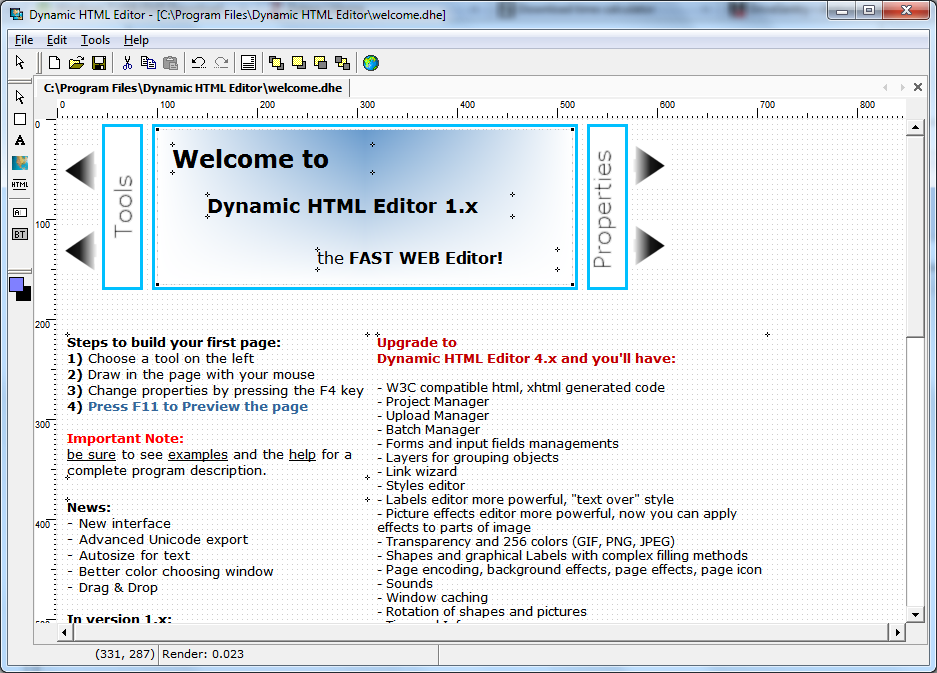Click the upper left-pointing arrow beside Tools
Viewport: 937px width, 673px height.
click(x=80, y=169)
